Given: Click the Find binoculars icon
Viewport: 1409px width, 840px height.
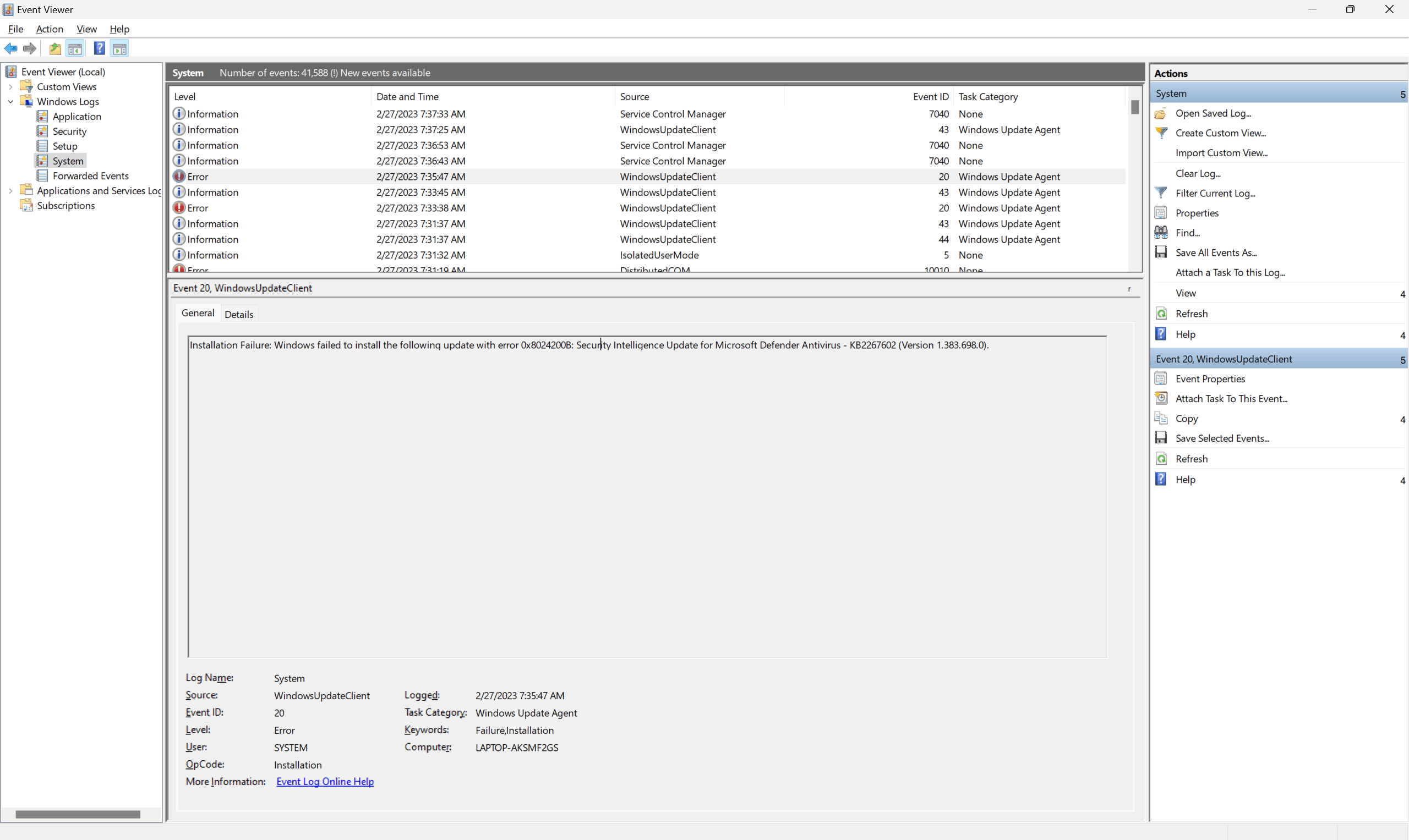Looking at the screenshot, I should (x=1161, y=233).
